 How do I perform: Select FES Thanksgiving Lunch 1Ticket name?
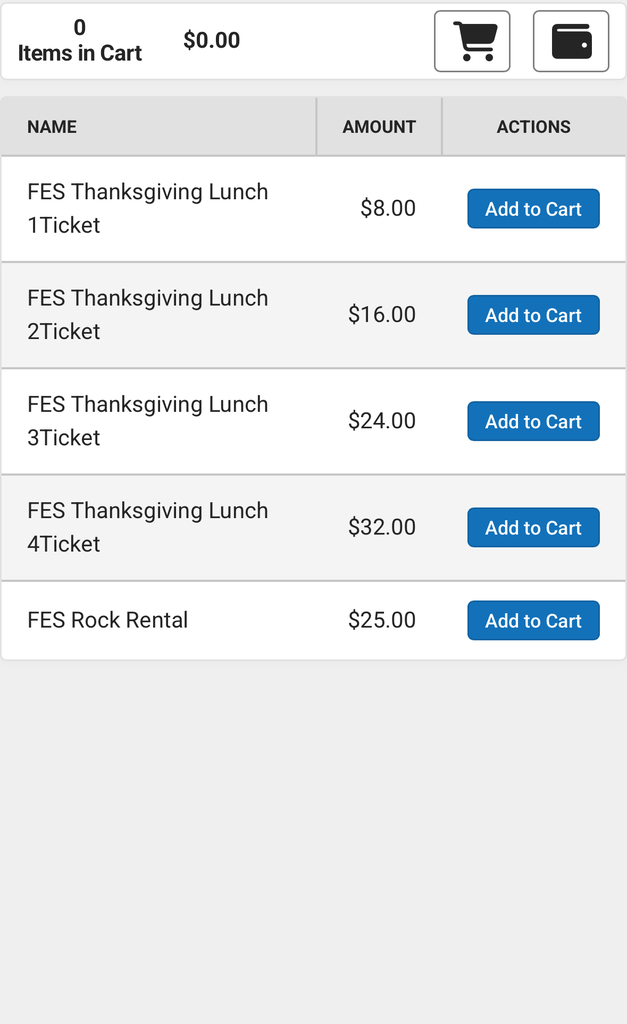click(x=147, y=208)
